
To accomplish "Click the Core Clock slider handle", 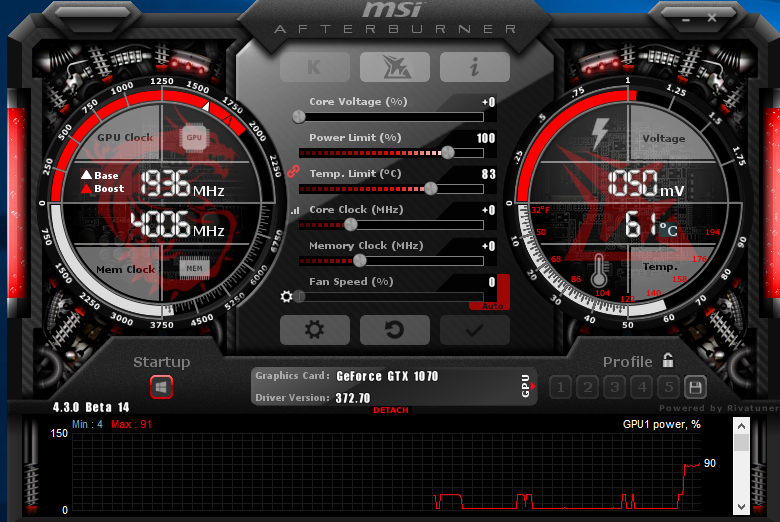I will point(351,224).
